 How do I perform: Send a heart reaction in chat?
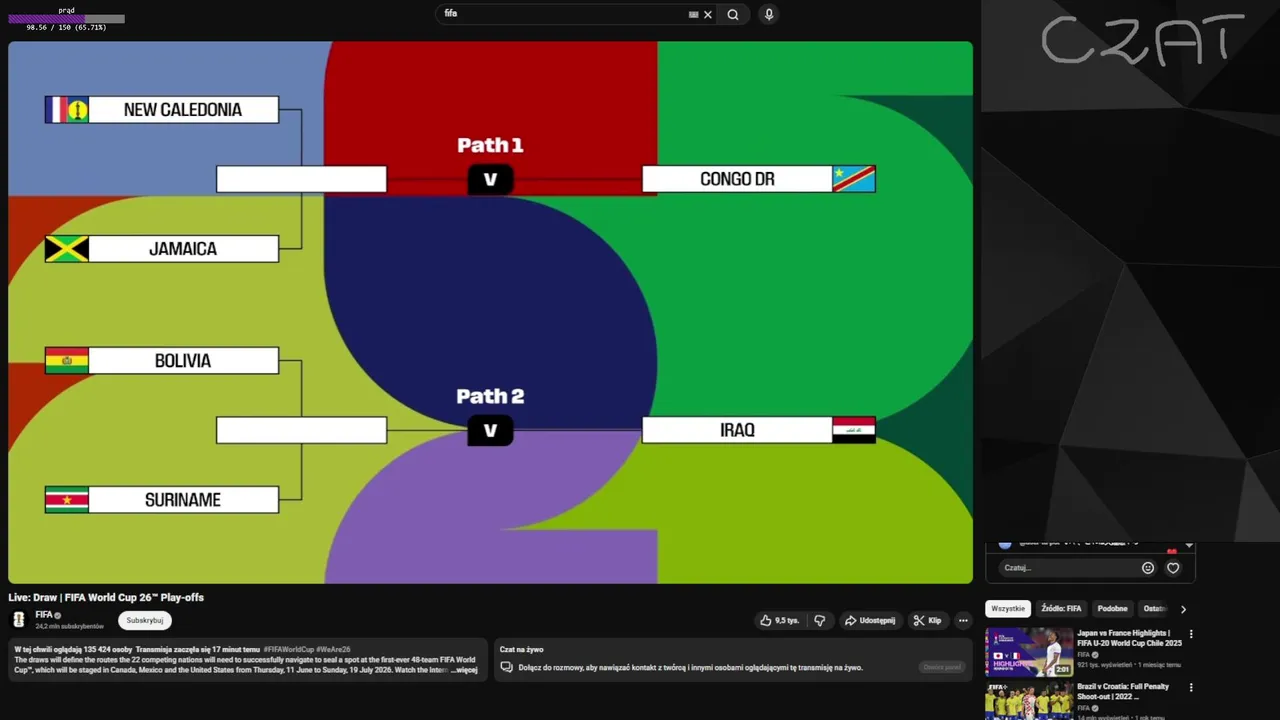click(x=1173, y=568)
